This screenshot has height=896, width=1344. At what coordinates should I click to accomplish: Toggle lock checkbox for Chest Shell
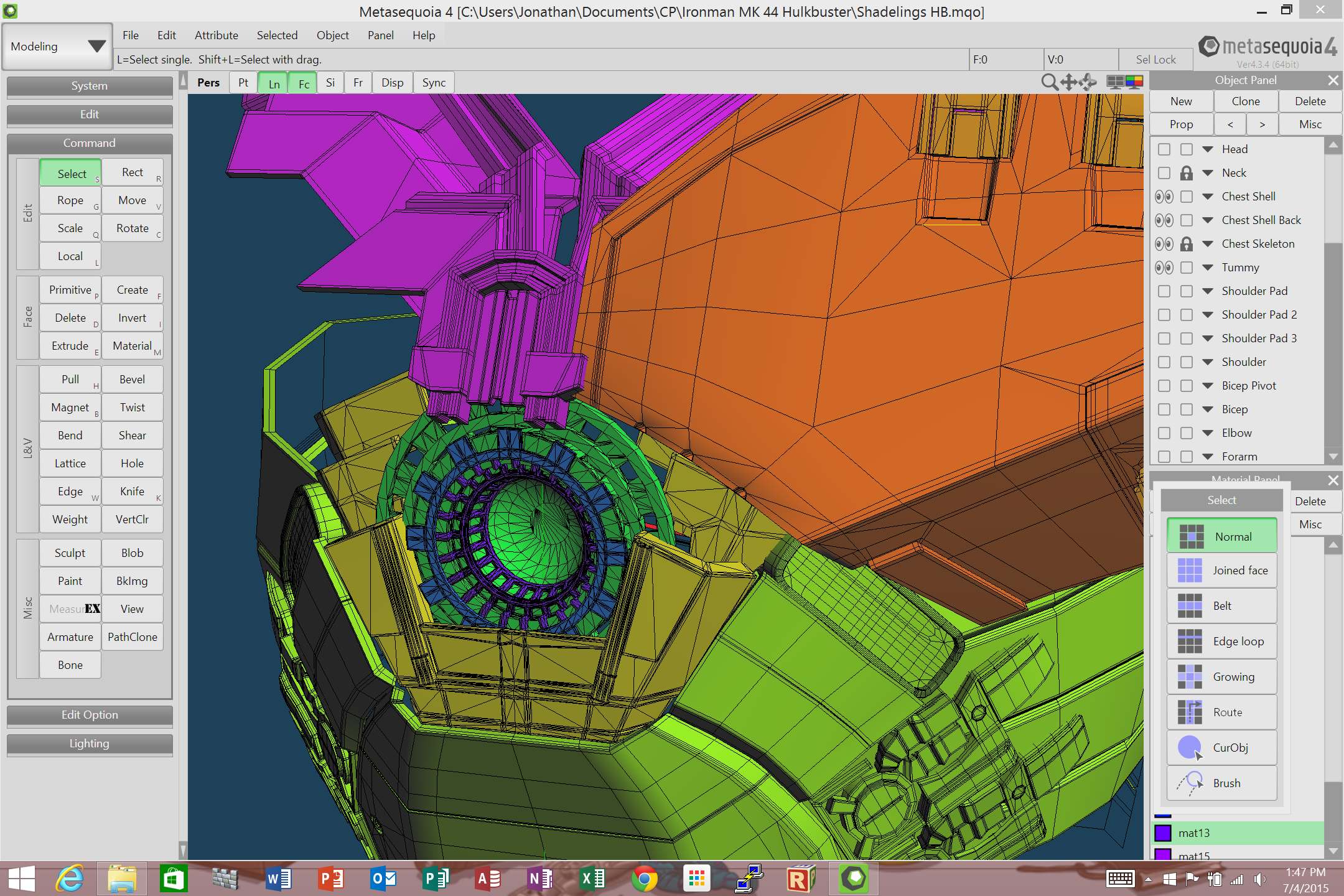1187,197
